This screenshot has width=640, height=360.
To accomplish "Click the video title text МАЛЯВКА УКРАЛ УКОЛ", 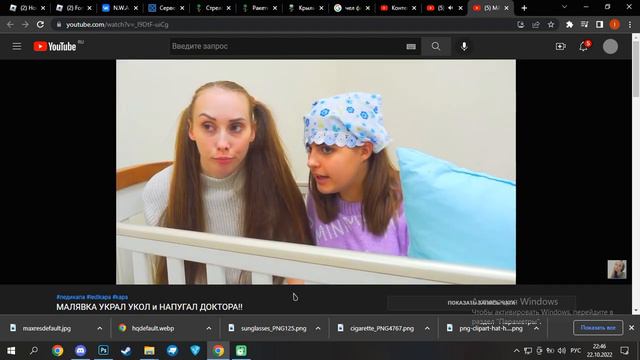I will click(x=149, y=307).
